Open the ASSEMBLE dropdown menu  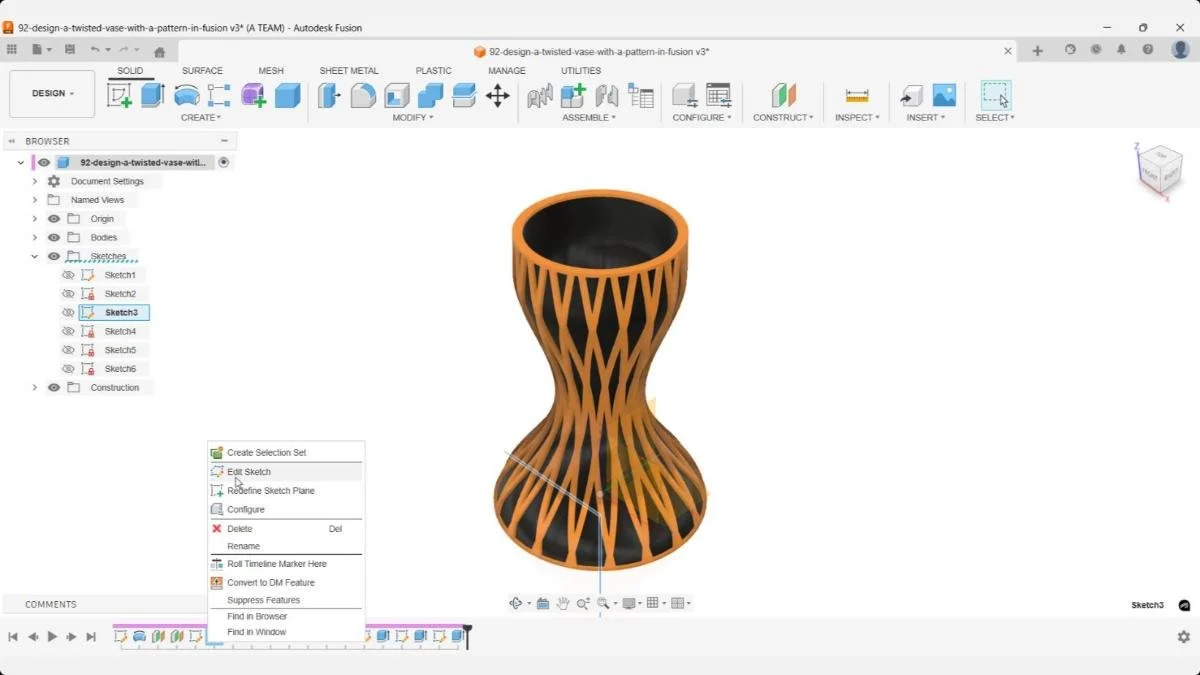coord(589,118)
